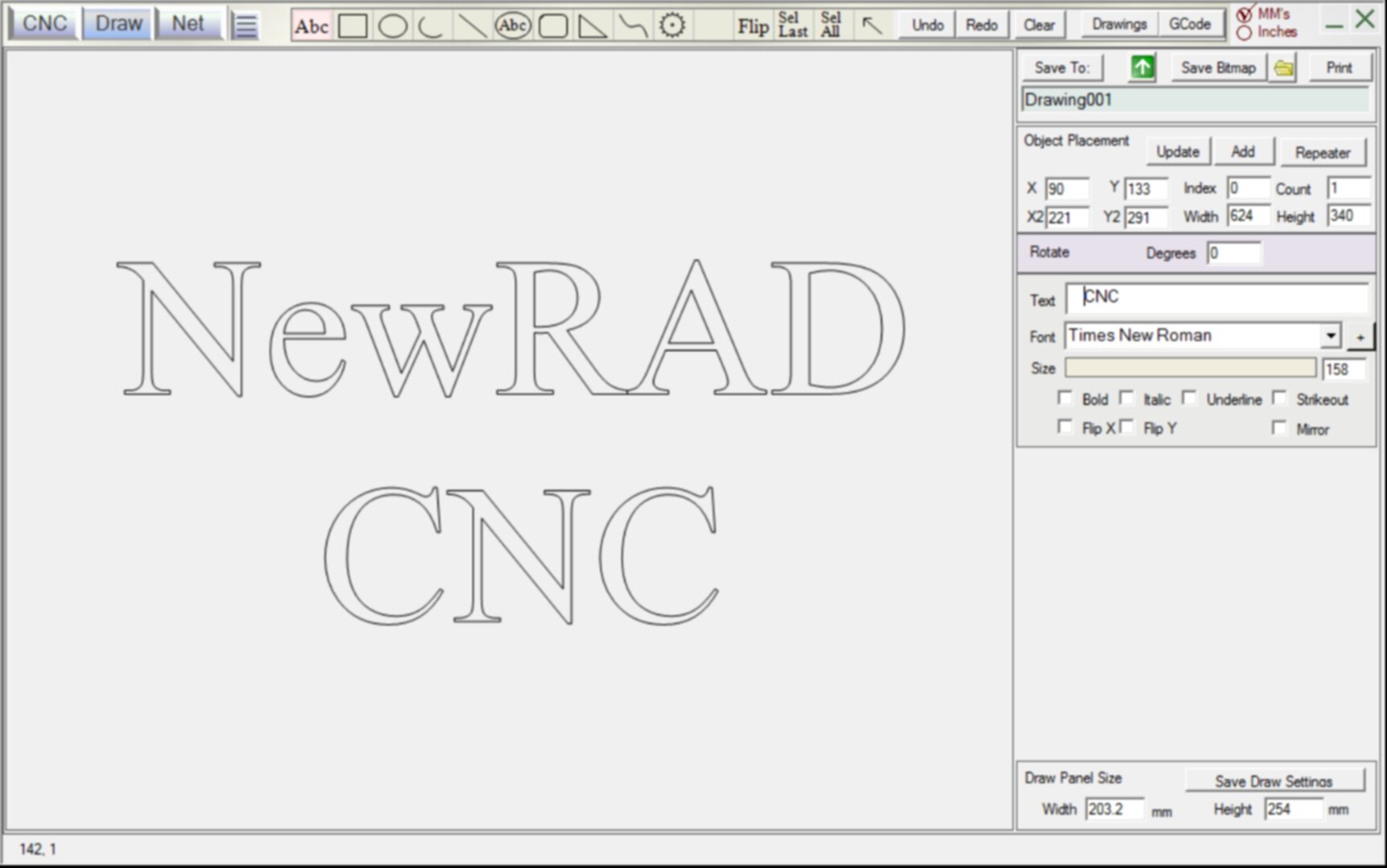Toggle the Flip Y checkbox
Viewport: 1387px width, 868px height.
coord(1127,428)
